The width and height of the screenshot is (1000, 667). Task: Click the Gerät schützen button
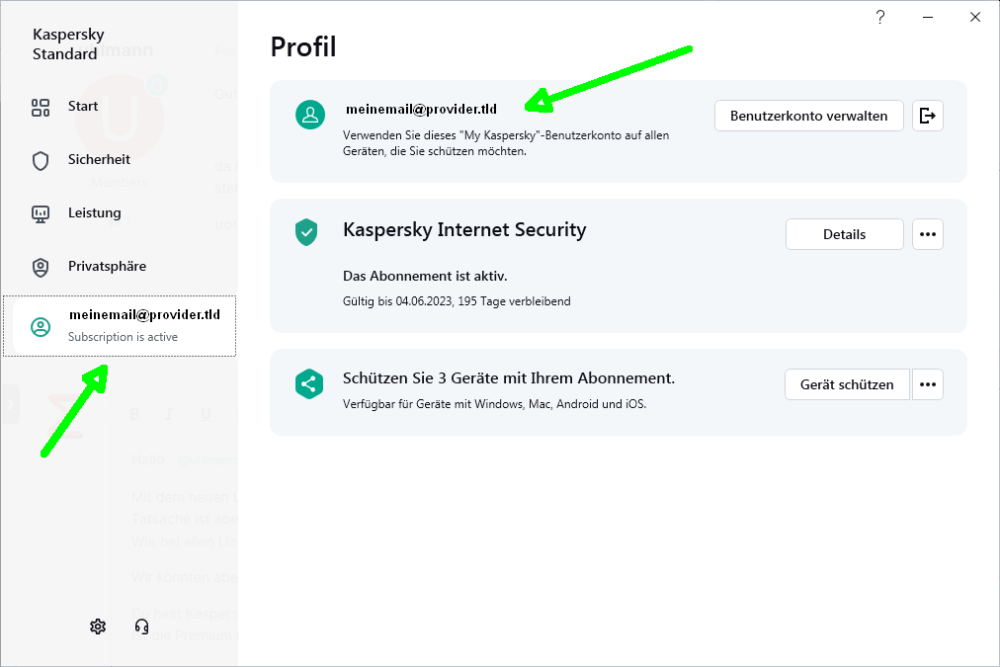tap(846, 384)
